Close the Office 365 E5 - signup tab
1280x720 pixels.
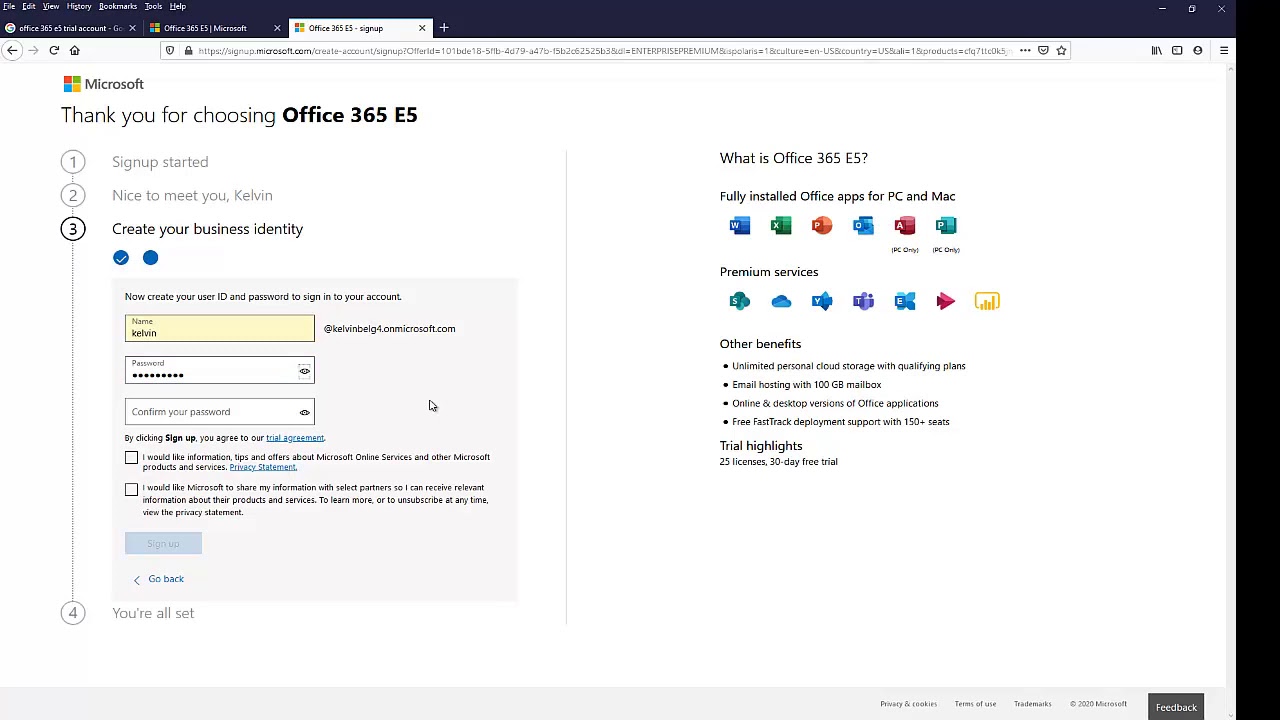(x=422, y=28)
